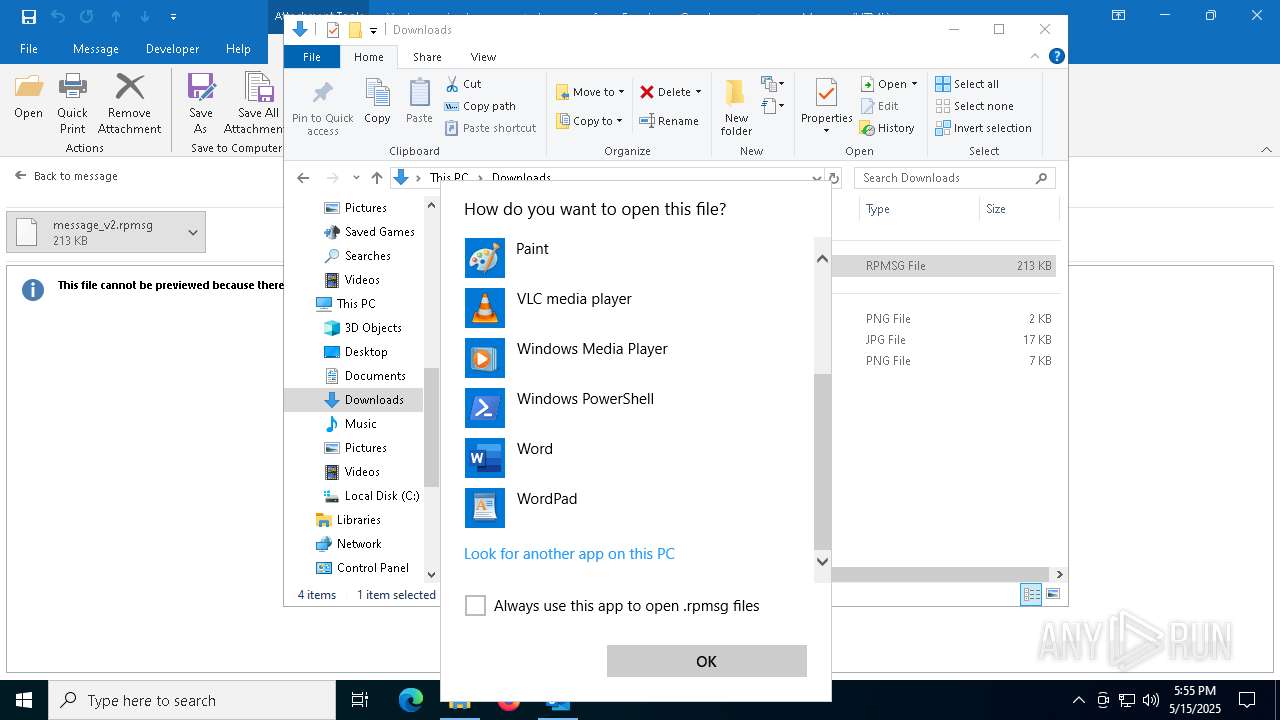The height and width of the screenshot is (720, 1280).
Task: Select 3D Objects in navigation tree
Action: point(363,328)
